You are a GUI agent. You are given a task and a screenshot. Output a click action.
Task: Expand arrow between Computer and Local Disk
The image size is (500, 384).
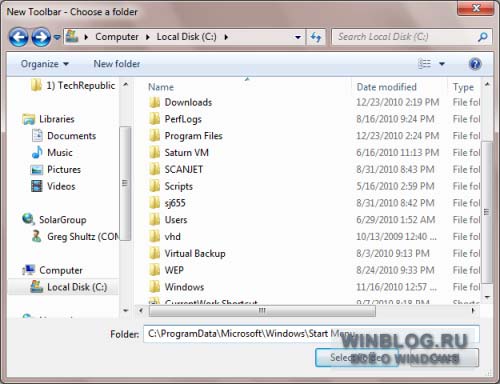point(148,37)
